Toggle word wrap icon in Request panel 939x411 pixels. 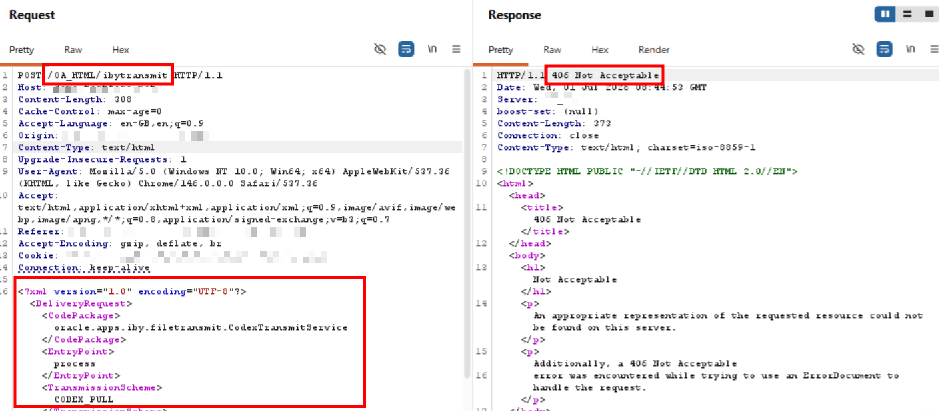[406, 49]
